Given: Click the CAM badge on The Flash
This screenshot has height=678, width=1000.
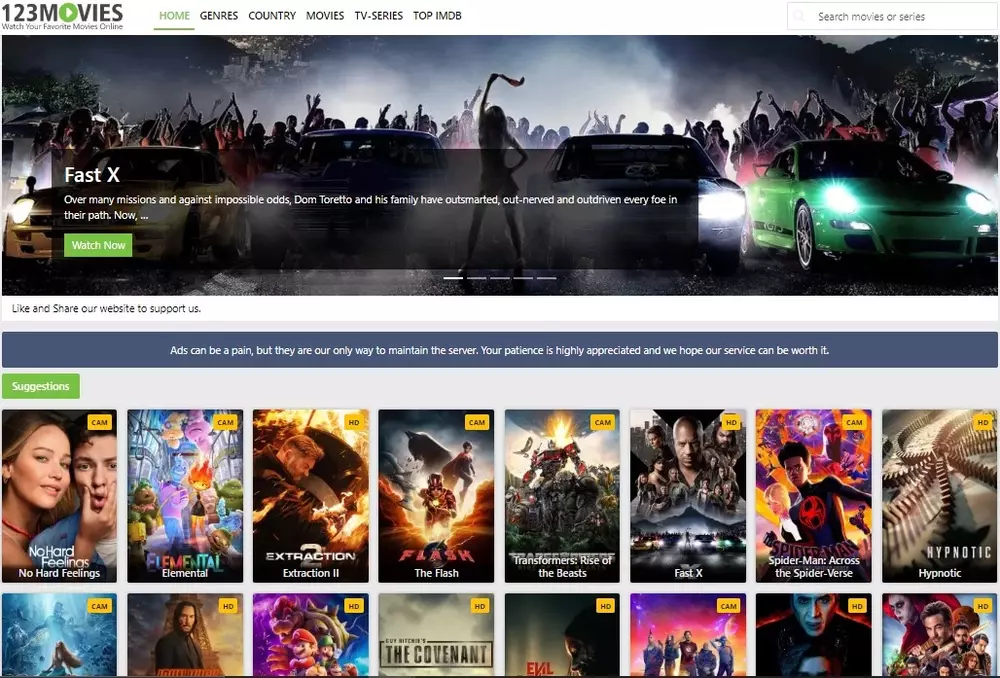Looking at the screenshot, I should click(x=477, y=422).
